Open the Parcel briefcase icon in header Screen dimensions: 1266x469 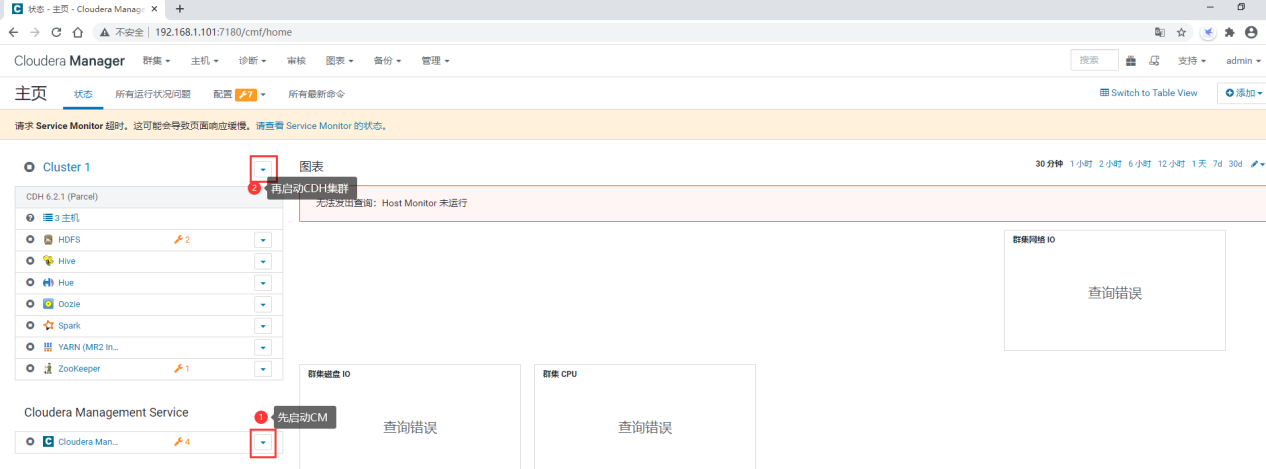pos(1131,61)
